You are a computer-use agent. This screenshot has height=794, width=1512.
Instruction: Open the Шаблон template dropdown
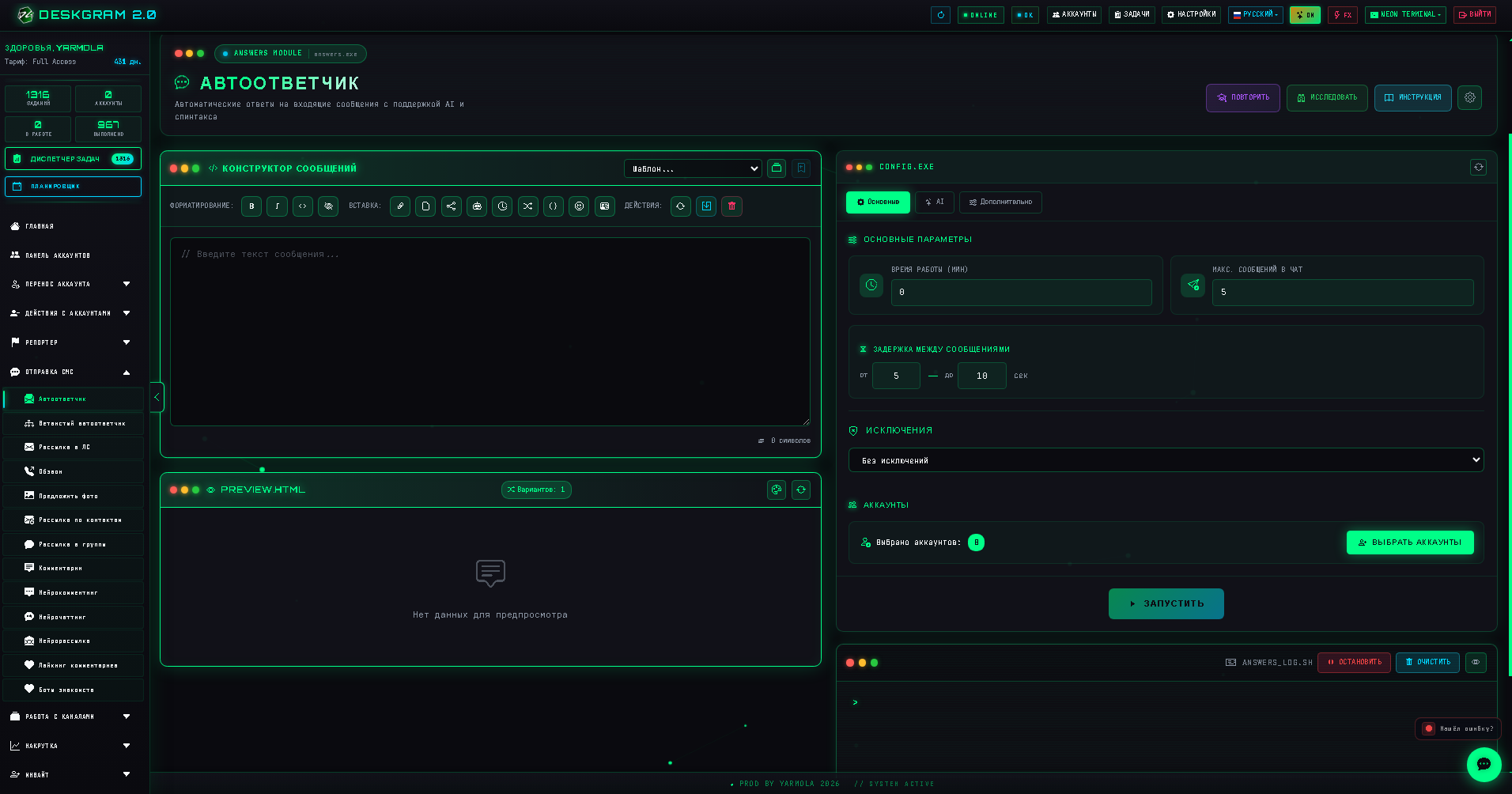point(693,168)
